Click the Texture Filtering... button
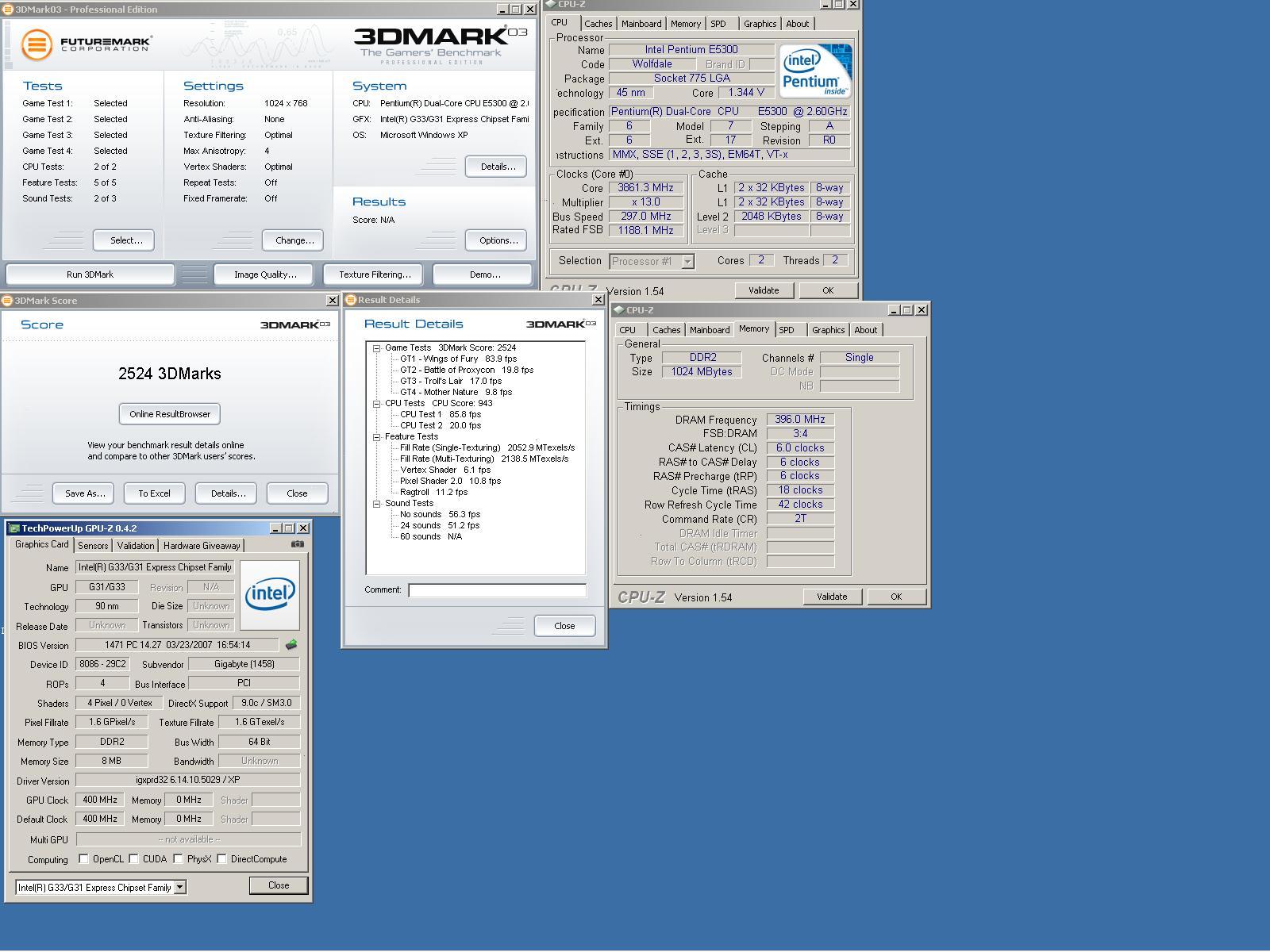 [374, 274]
